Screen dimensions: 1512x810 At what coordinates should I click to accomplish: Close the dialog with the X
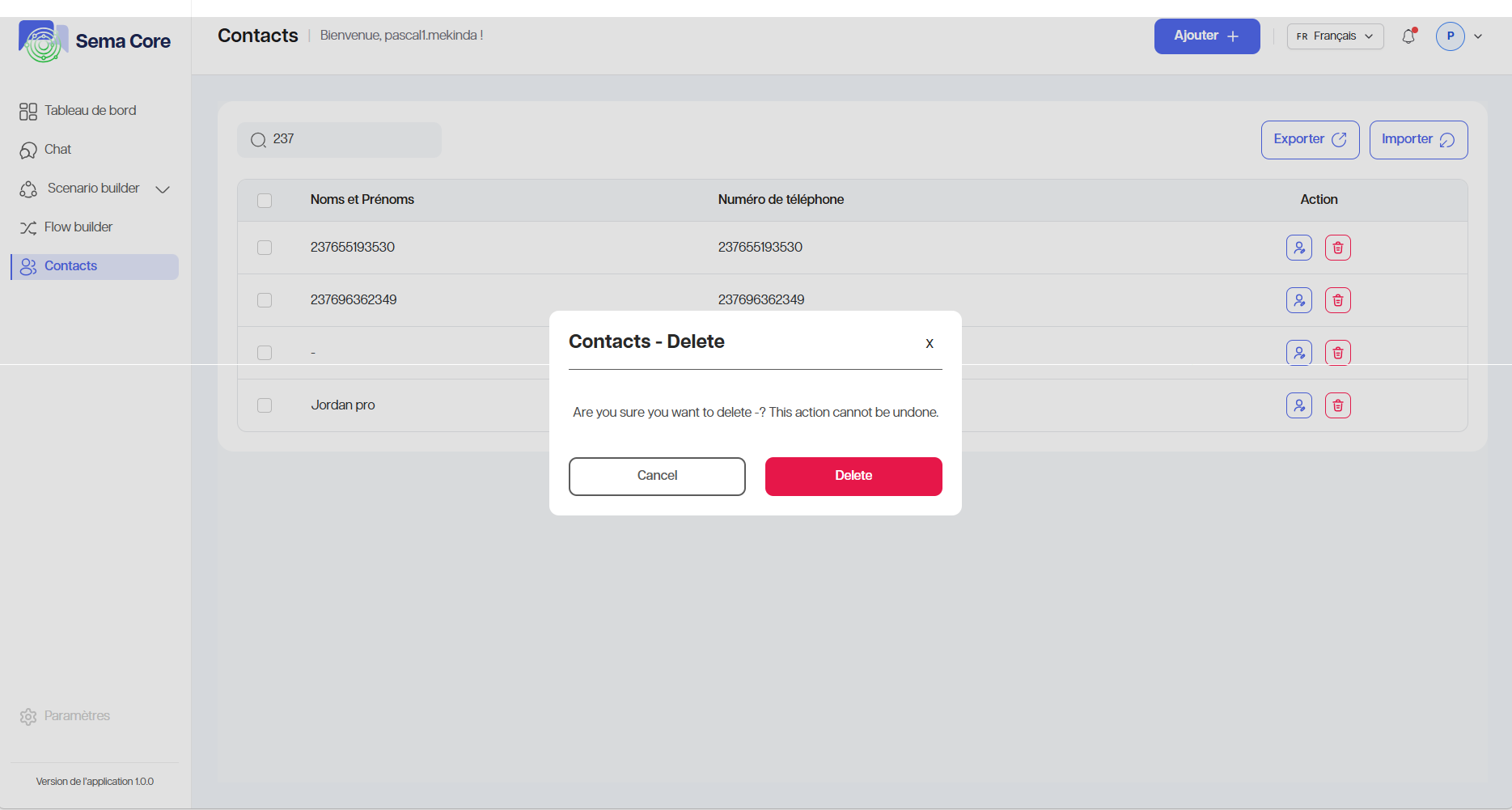click(x=930, y=344)
